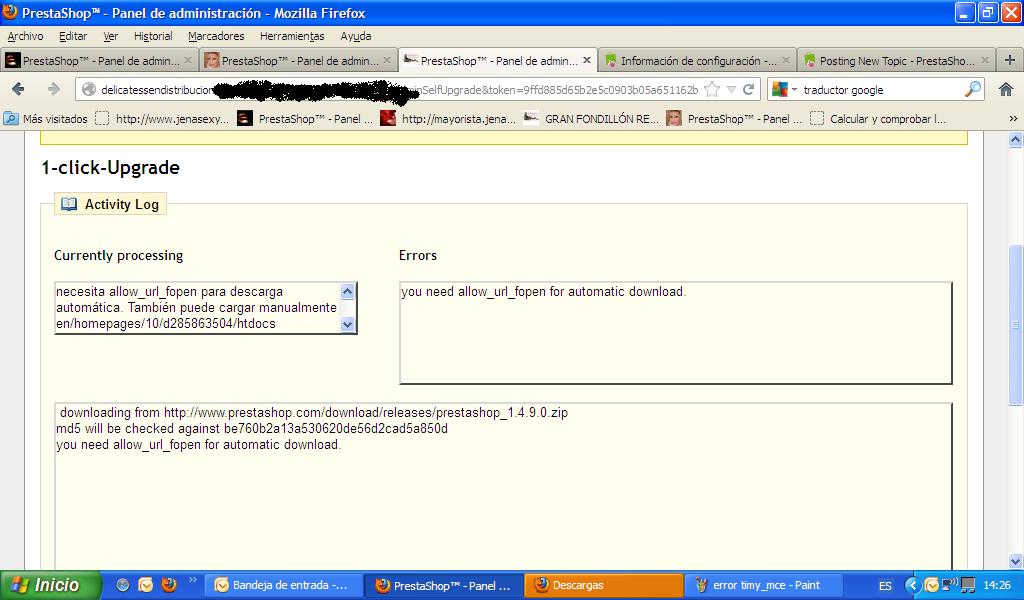
Task: Switch to Posting New Topic tab
Action: (895, 61)
